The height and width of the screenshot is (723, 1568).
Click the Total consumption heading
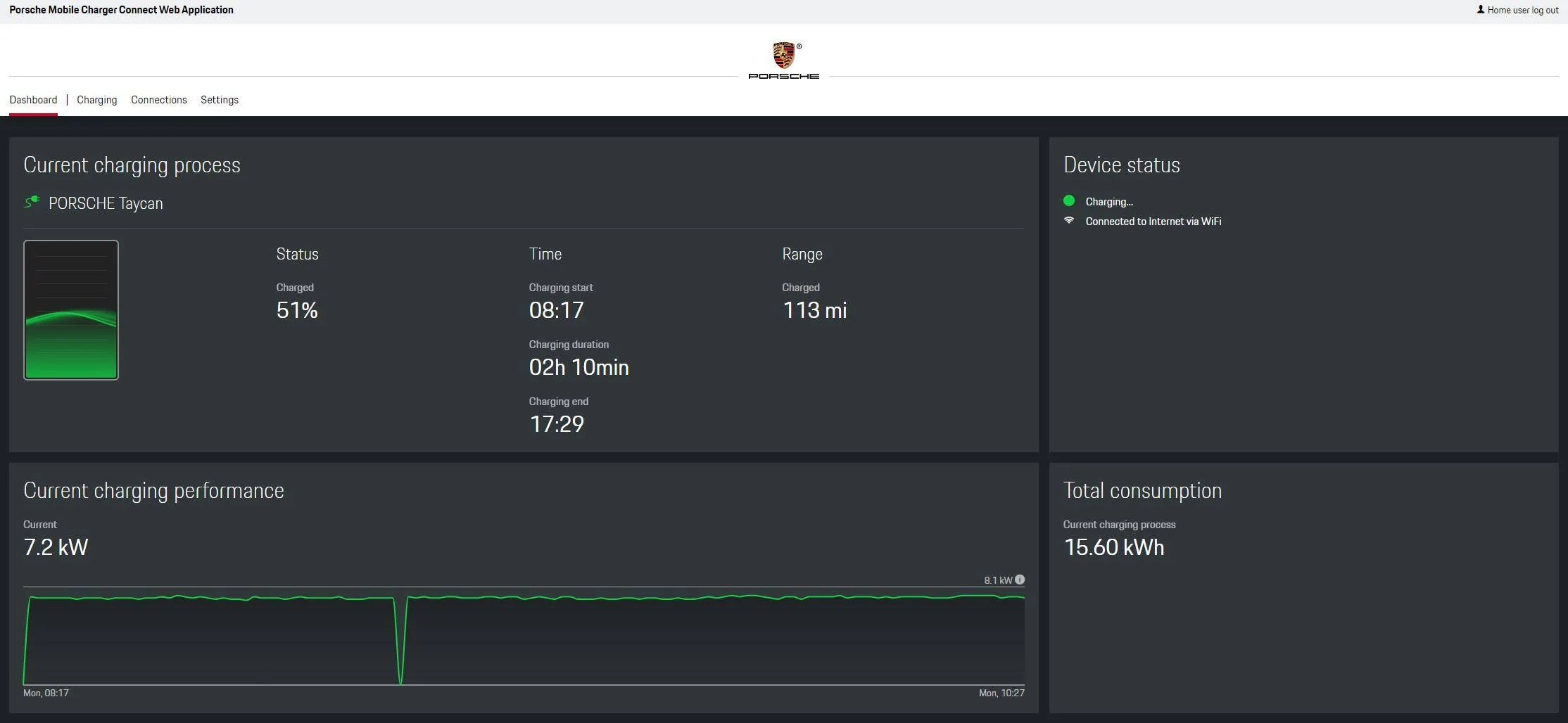click(1143, 490)
